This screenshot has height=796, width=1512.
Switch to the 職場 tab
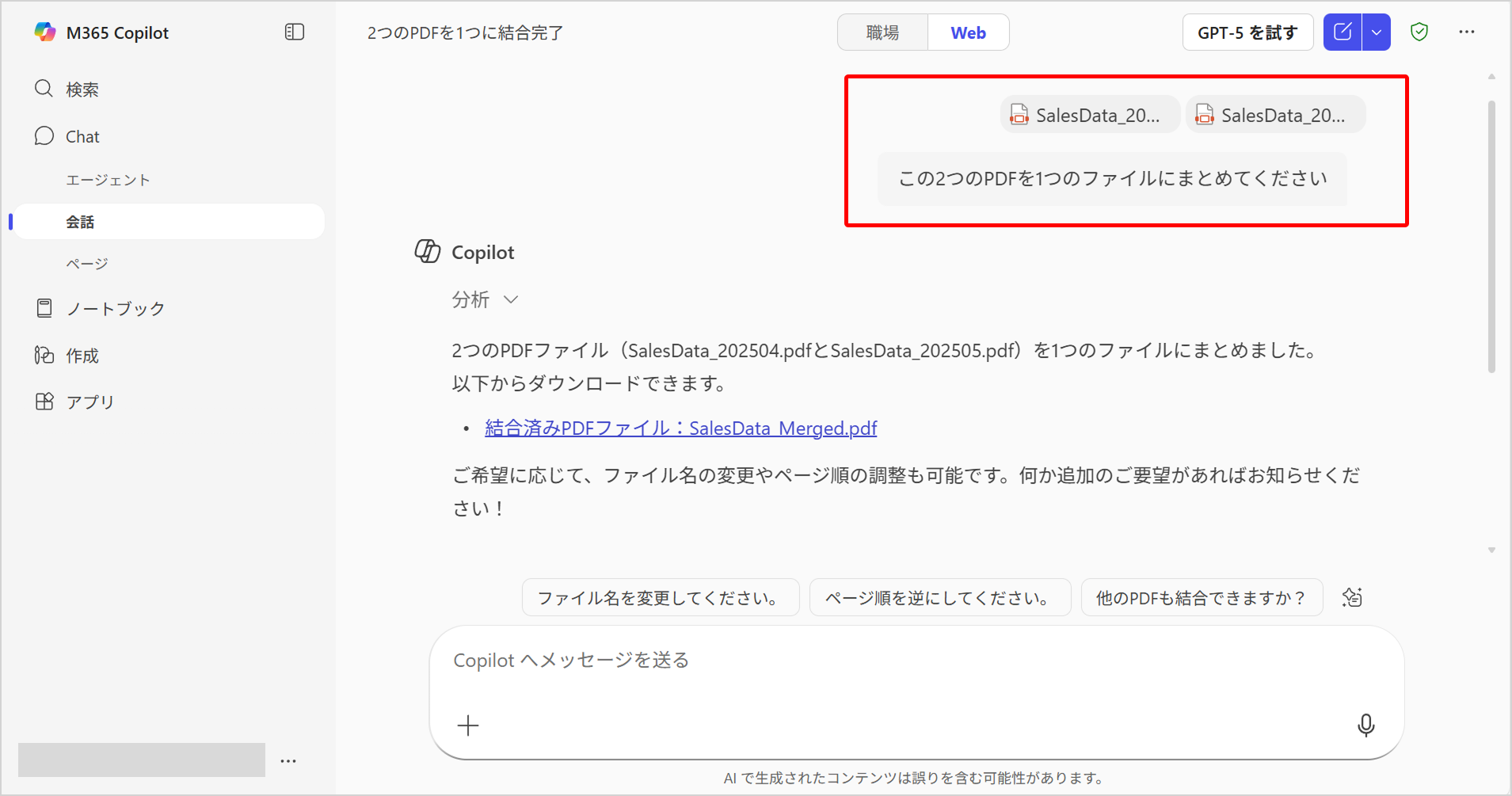[x=882, y=32]
